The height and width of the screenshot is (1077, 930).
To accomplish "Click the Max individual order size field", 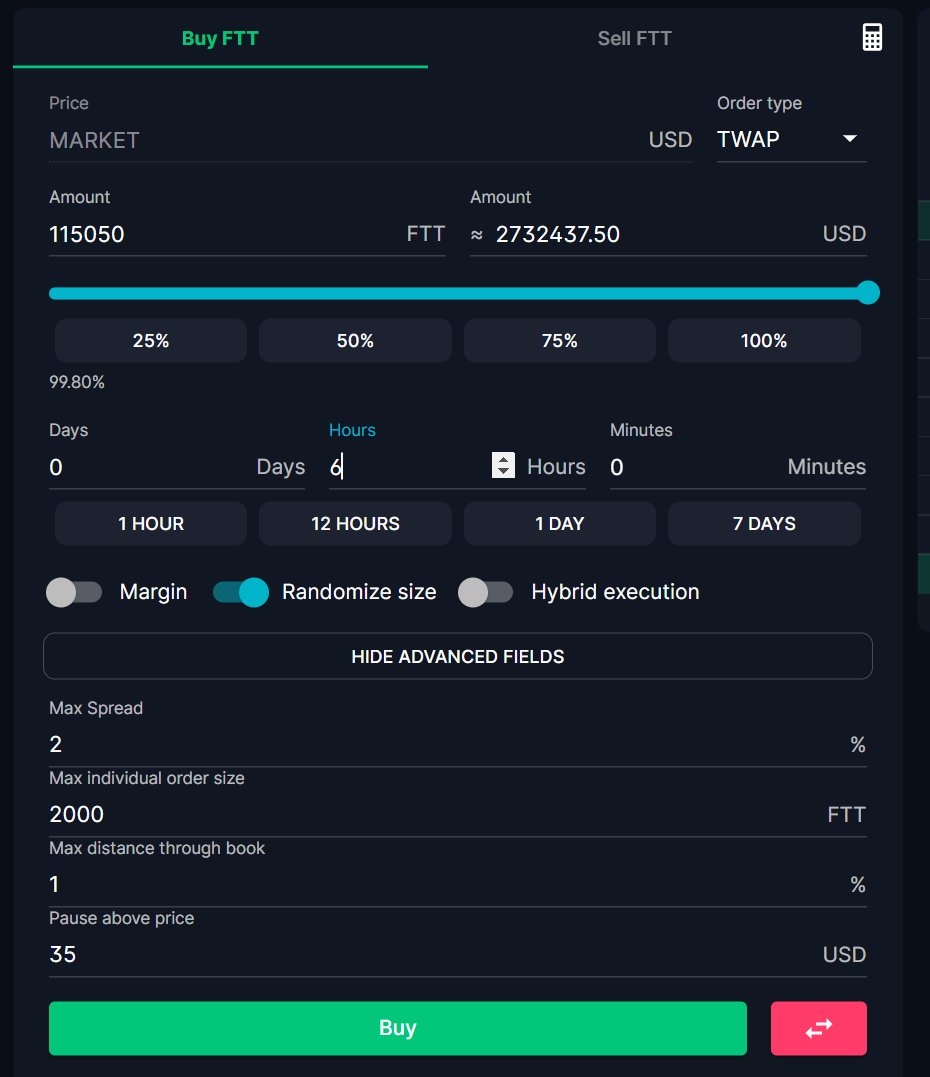I will point(457,815).
